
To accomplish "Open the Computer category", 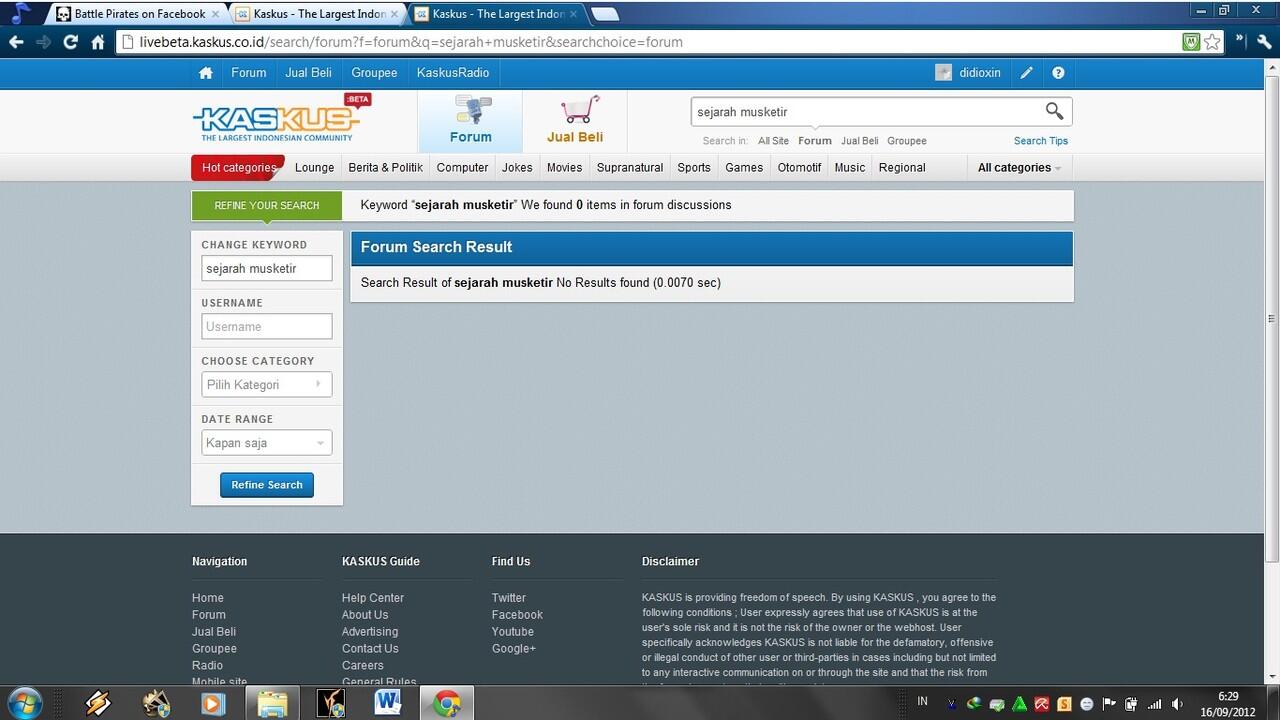I will pyautogui.click(x=462, y=168).
